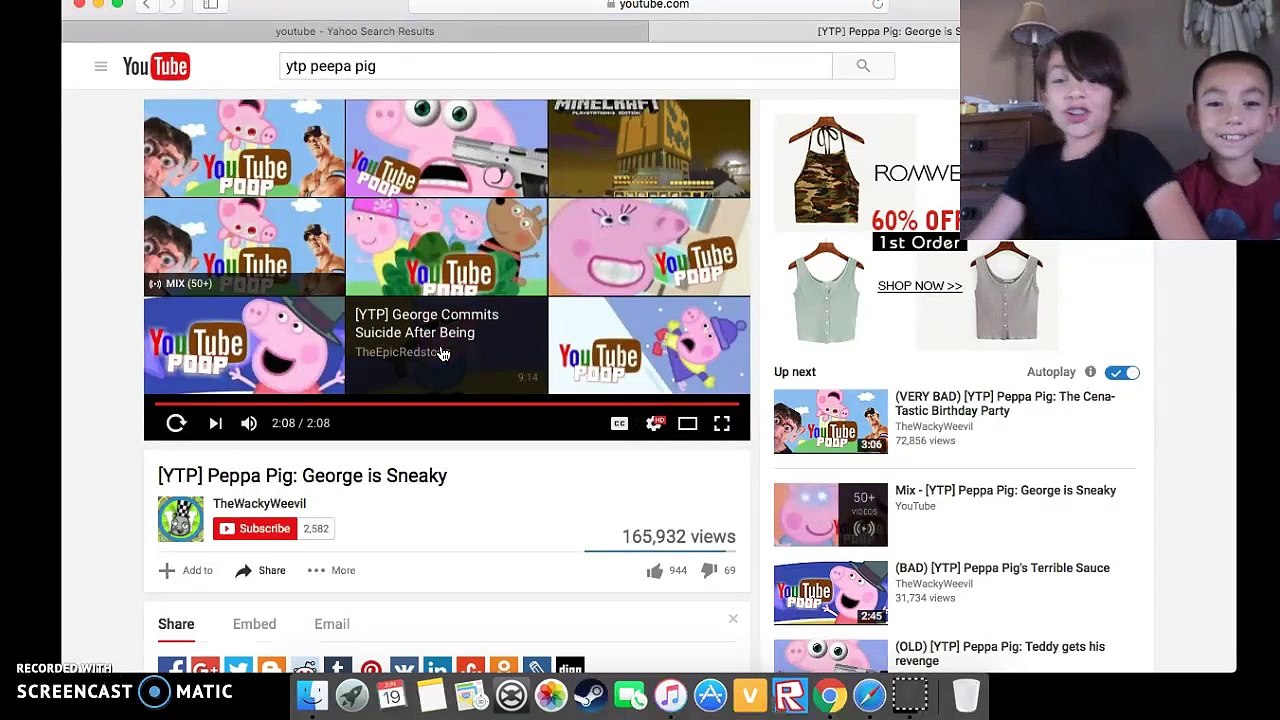Replay the video with the replay icon
This screenshot has height=720, width=1280.
coord(176,423)
